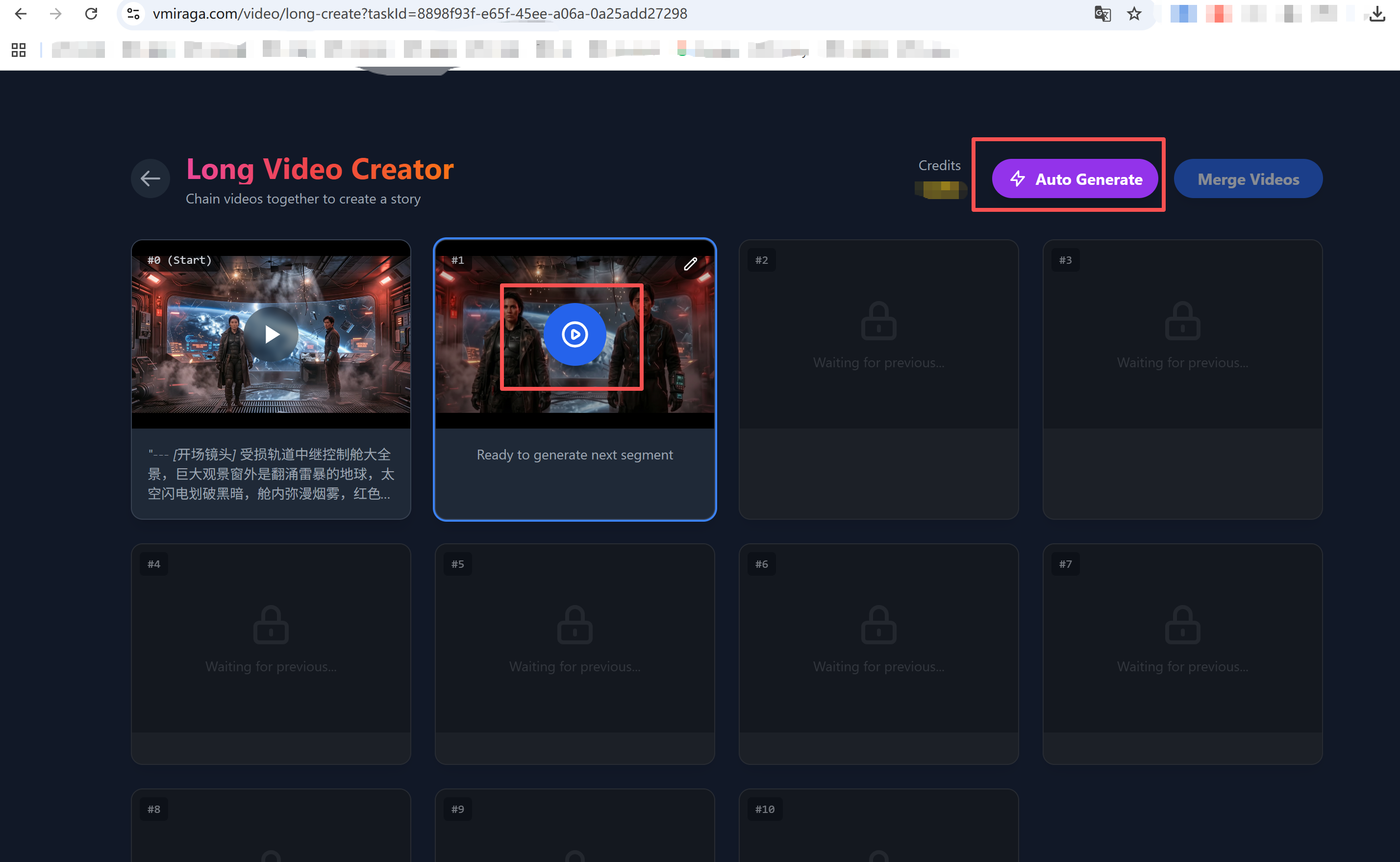Click the locked #3 segment card

[1182, 379]
